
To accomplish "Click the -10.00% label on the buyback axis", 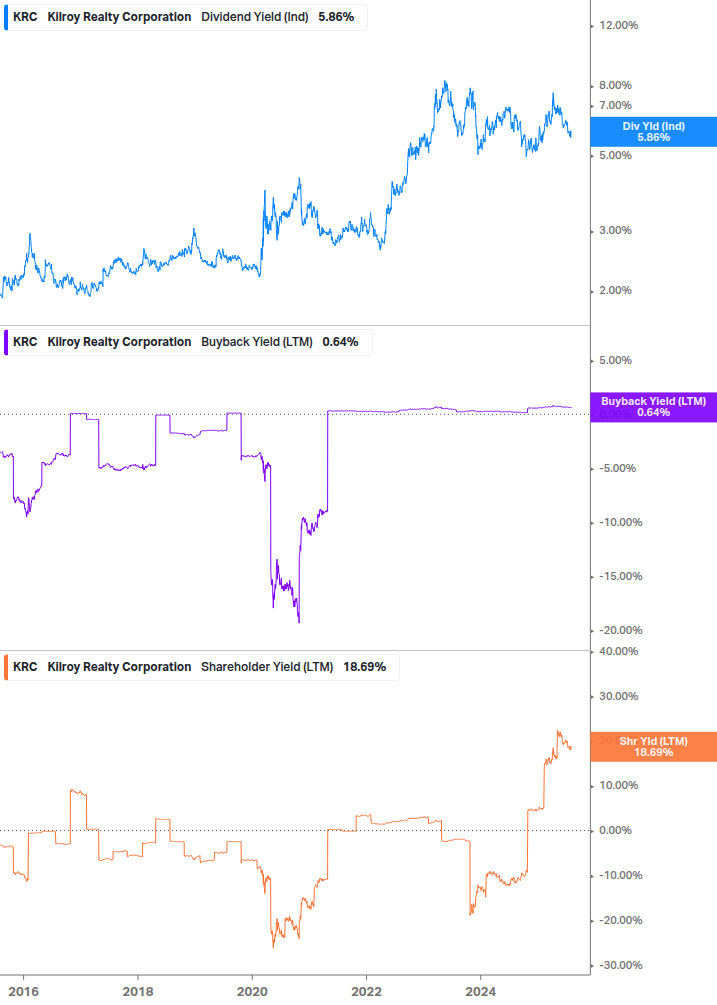I will click(621, 522).
